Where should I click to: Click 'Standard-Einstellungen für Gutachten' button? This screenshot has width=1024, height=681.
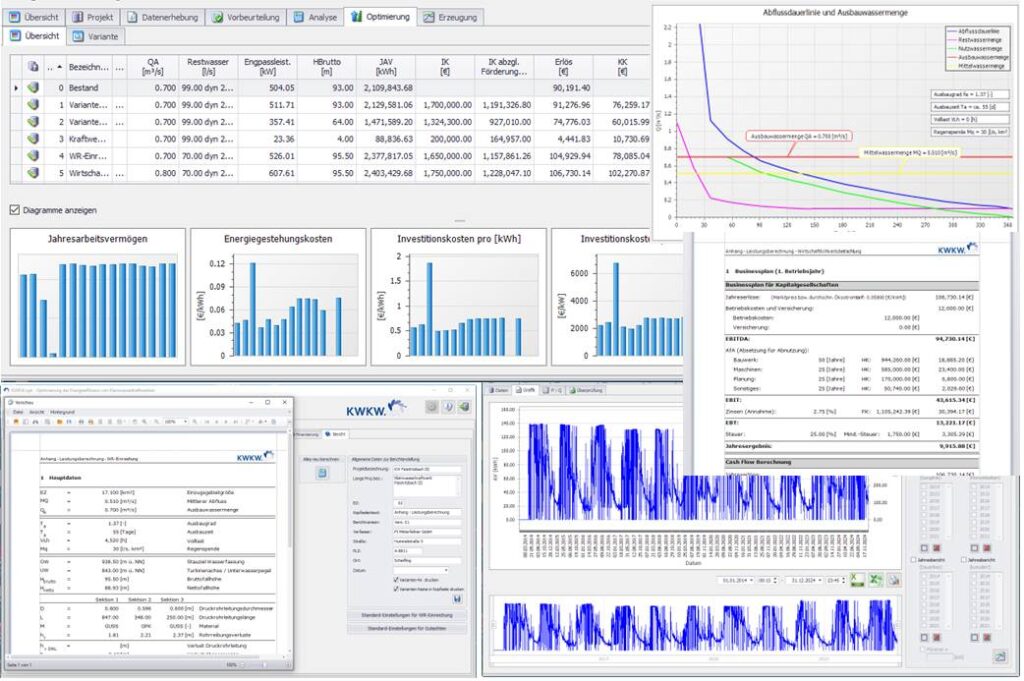tap(405, 627)
